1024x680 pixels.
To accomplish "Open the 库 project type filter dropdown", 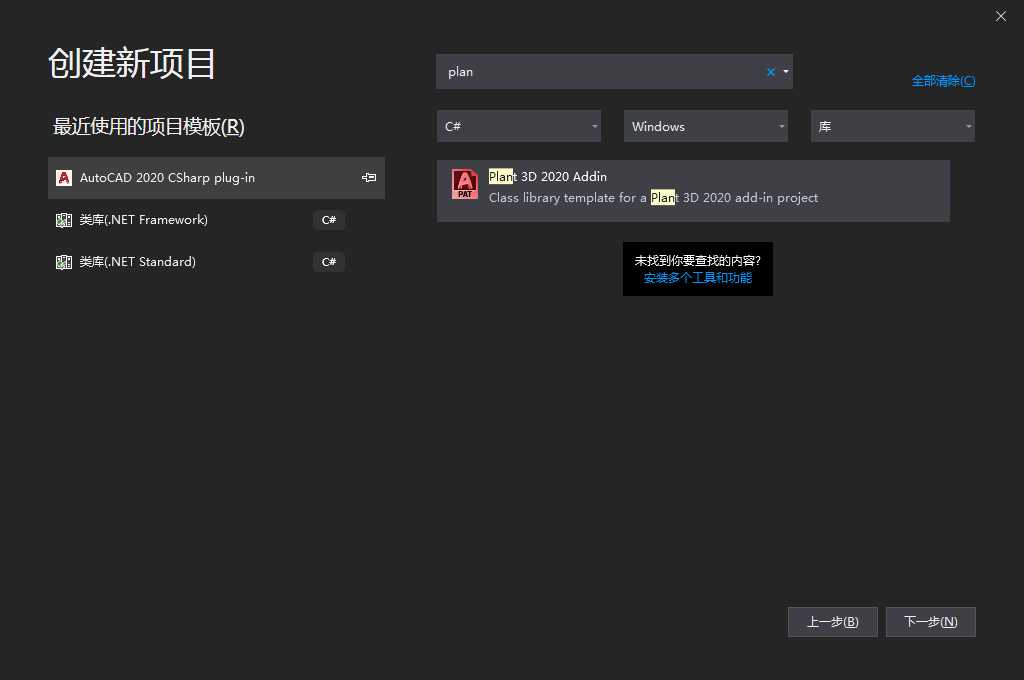I will (x=892, y=126).
